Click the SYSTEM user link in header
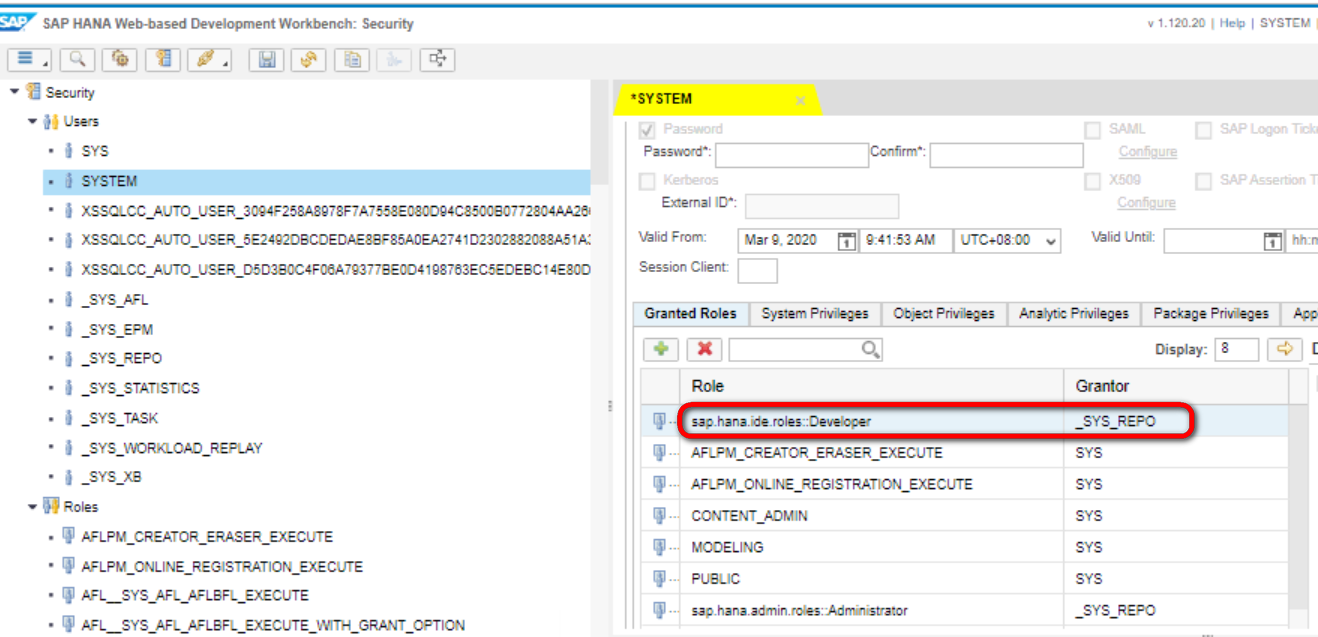1318x637 pixels. coord(1285,23)
